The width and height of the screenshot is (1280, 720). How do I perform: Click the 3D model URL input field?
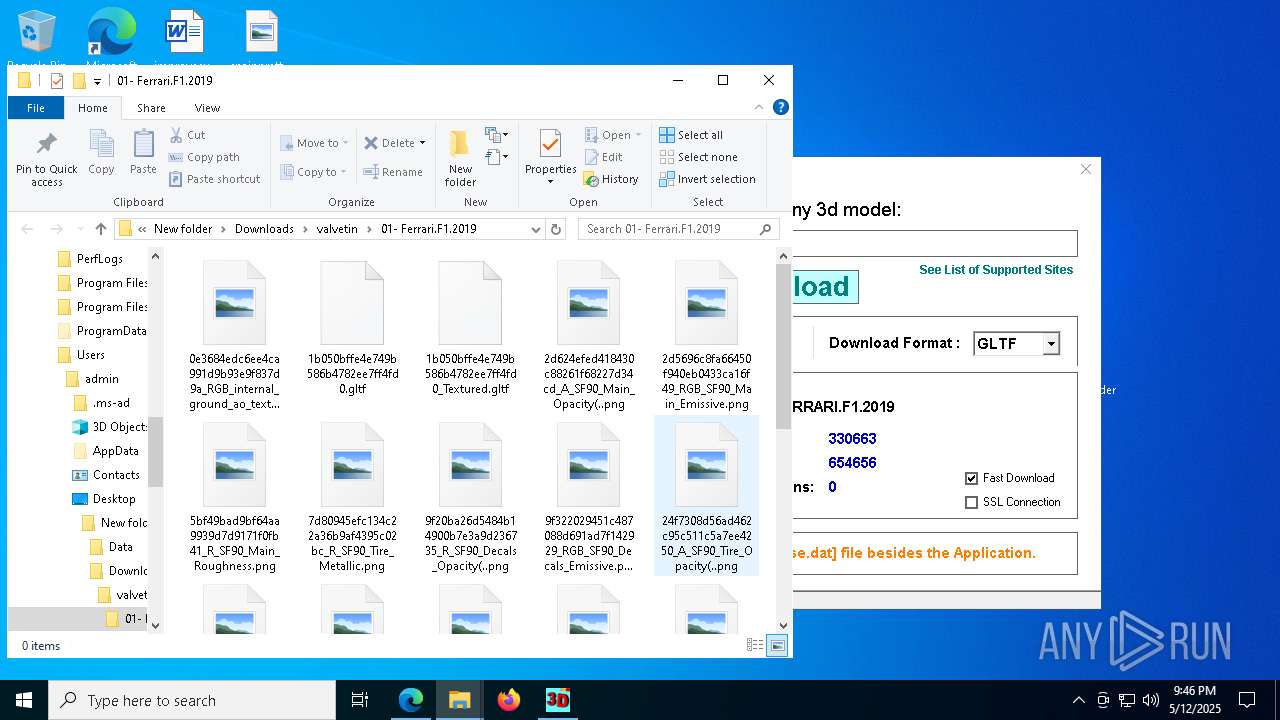[x=934, y=243]
